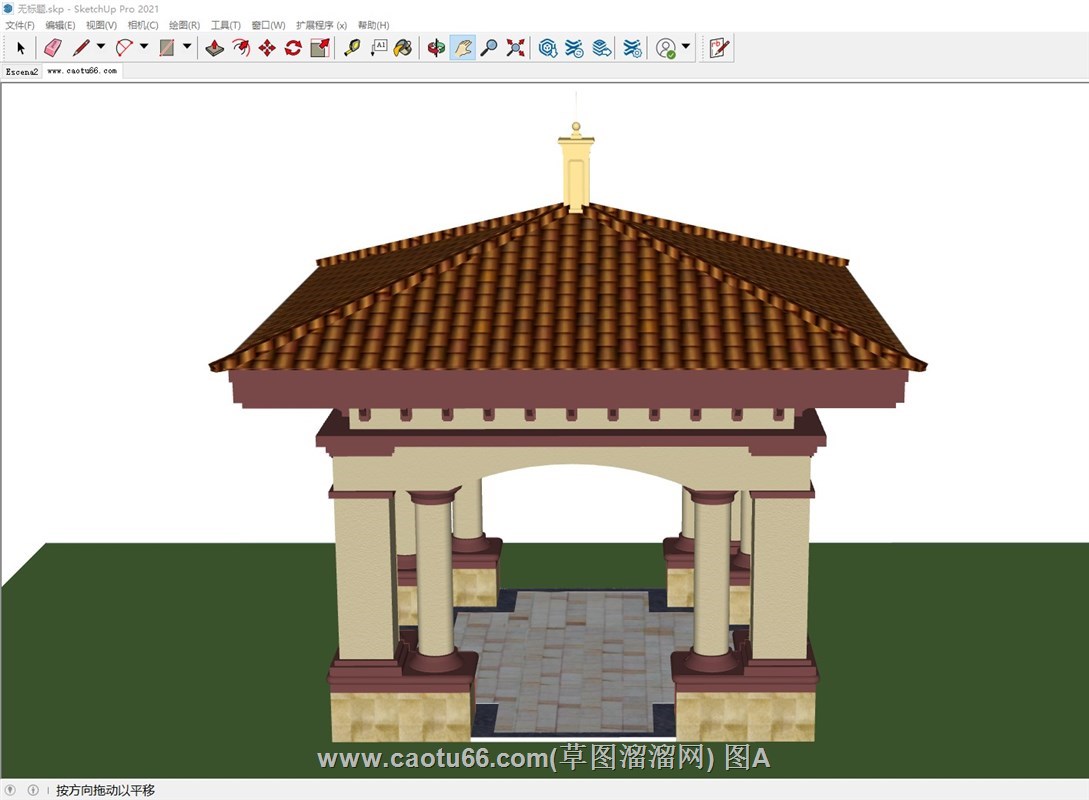The image size is (1089, 800).
Task: Open the 文件(F) menu
Action: point(20,25)
